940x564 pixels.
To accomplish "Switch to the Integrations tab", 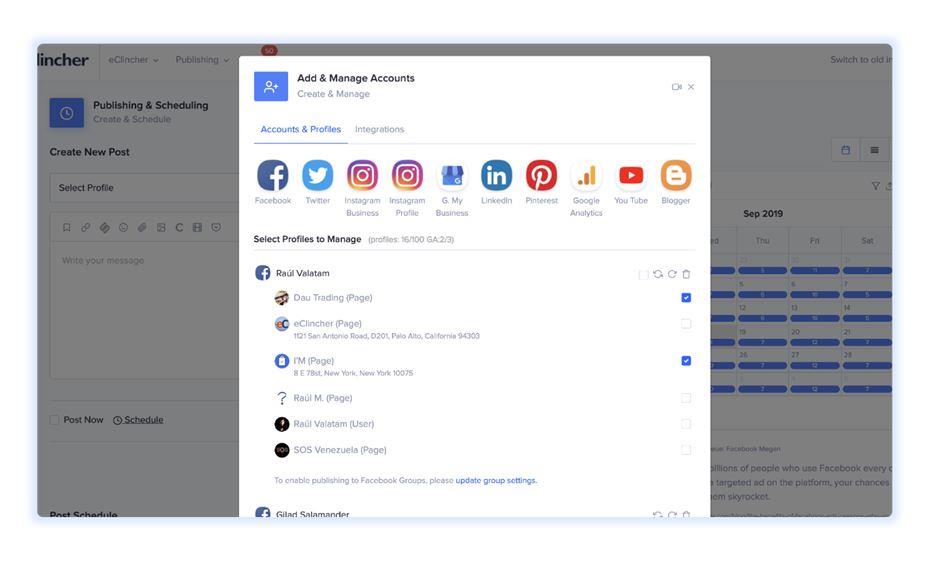I will pos(379,129).
